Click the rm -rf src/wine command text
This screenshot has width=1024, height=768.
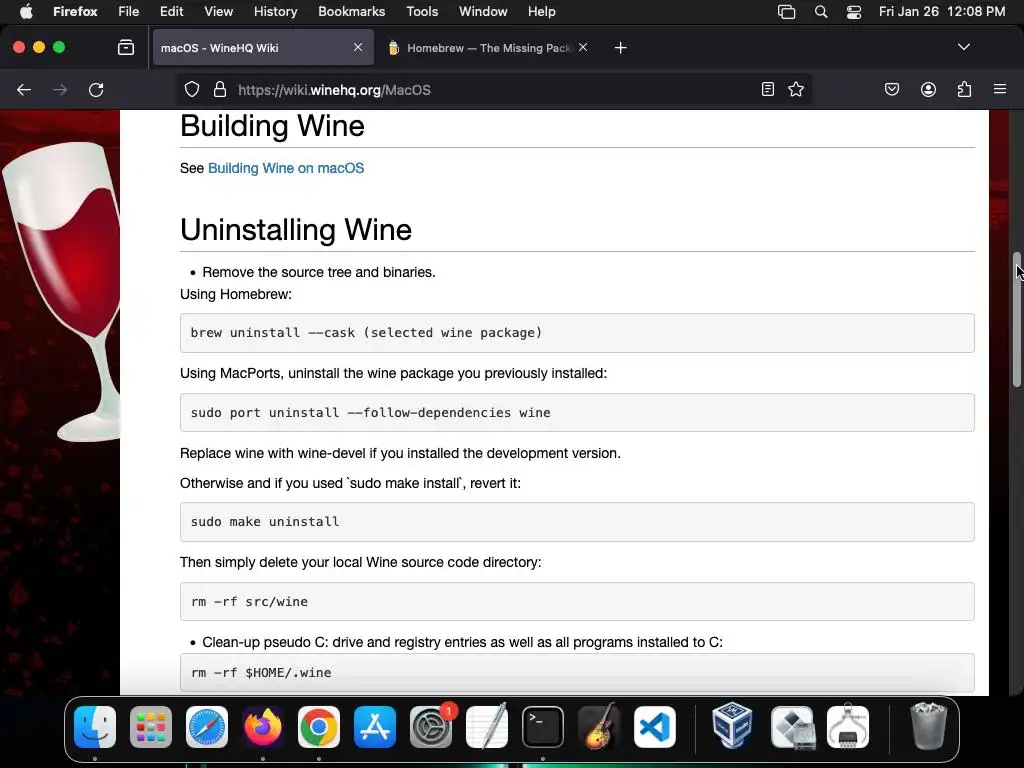click(x=249, y=601)
